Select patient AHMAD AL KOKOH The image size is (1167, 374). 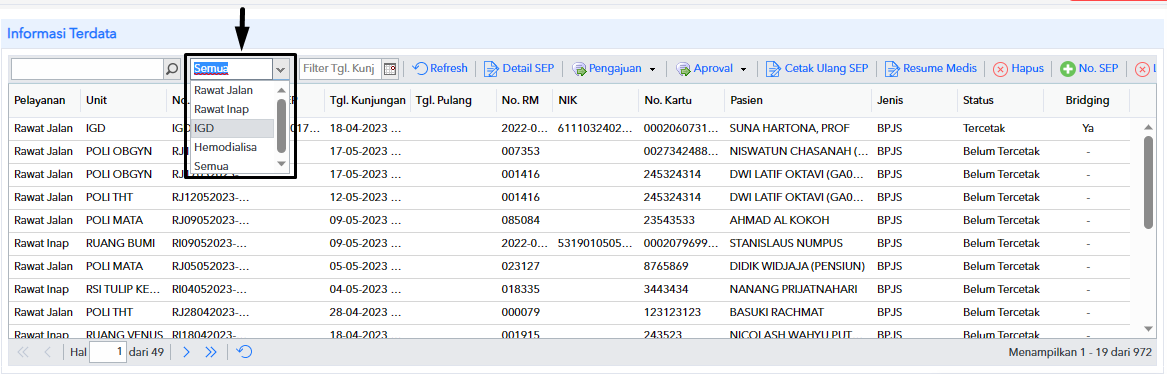coord(779,220)
